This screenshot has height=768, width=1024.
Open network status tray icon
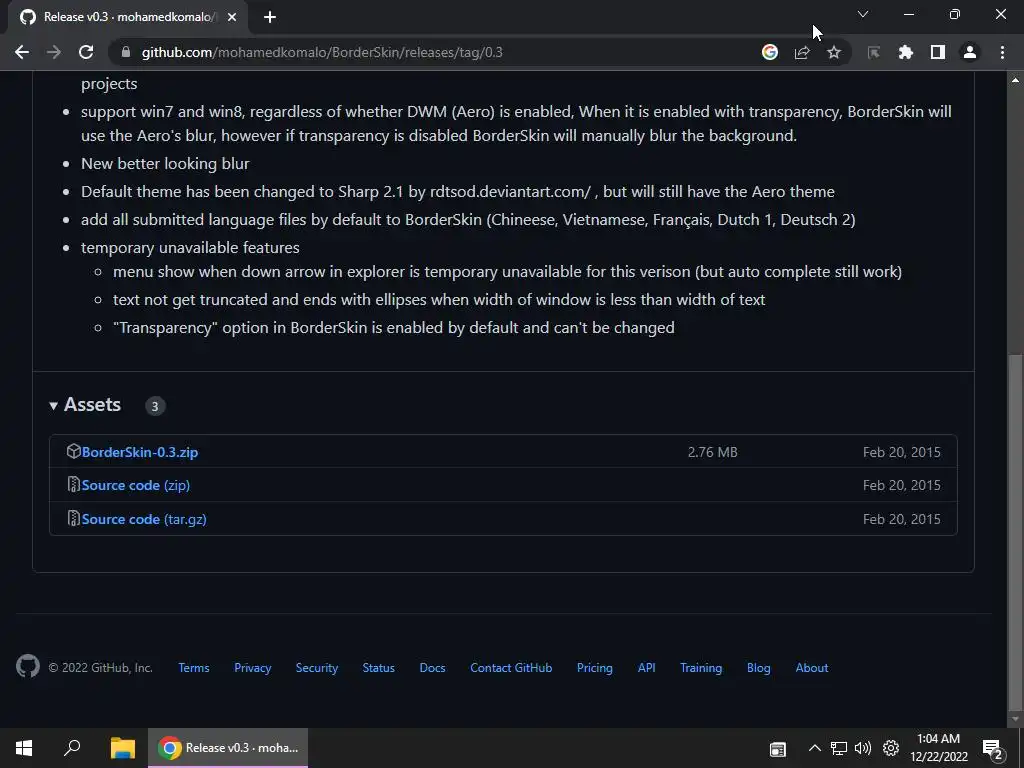pyautogui.click(x=839, y=748)
